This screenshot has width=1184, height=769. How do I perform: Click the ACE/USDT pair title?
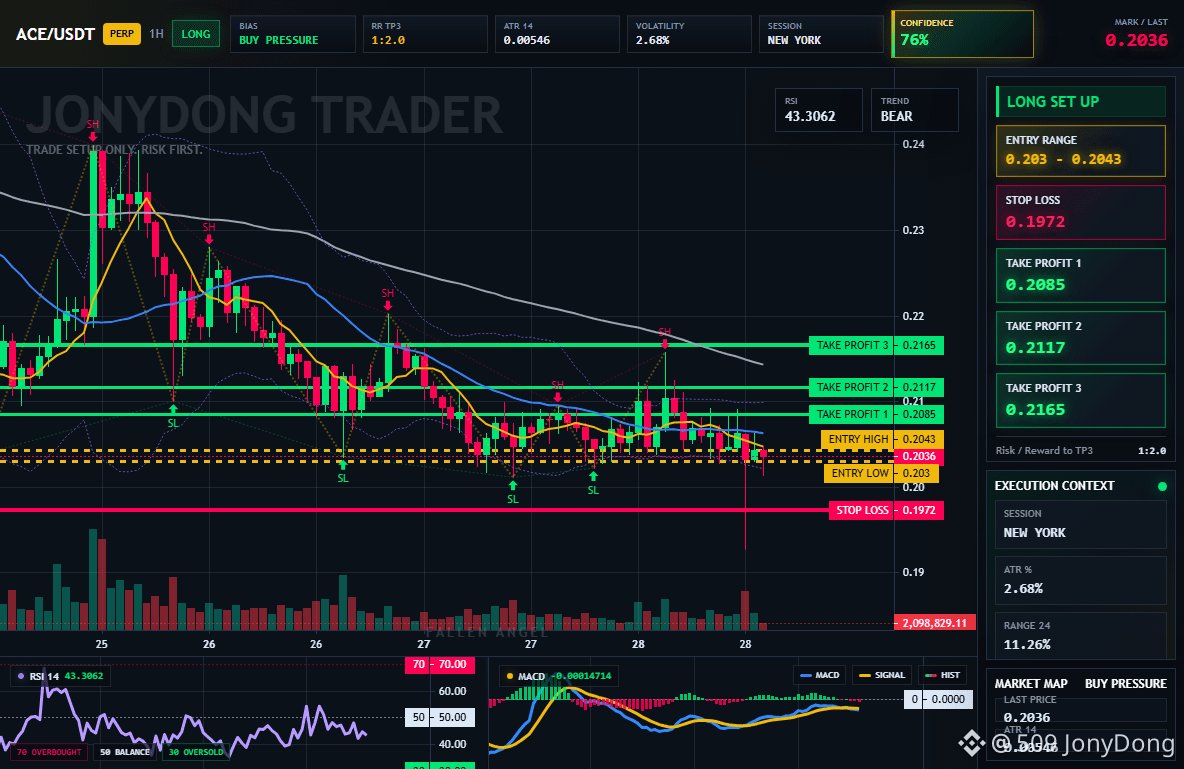tap(55, 35)
